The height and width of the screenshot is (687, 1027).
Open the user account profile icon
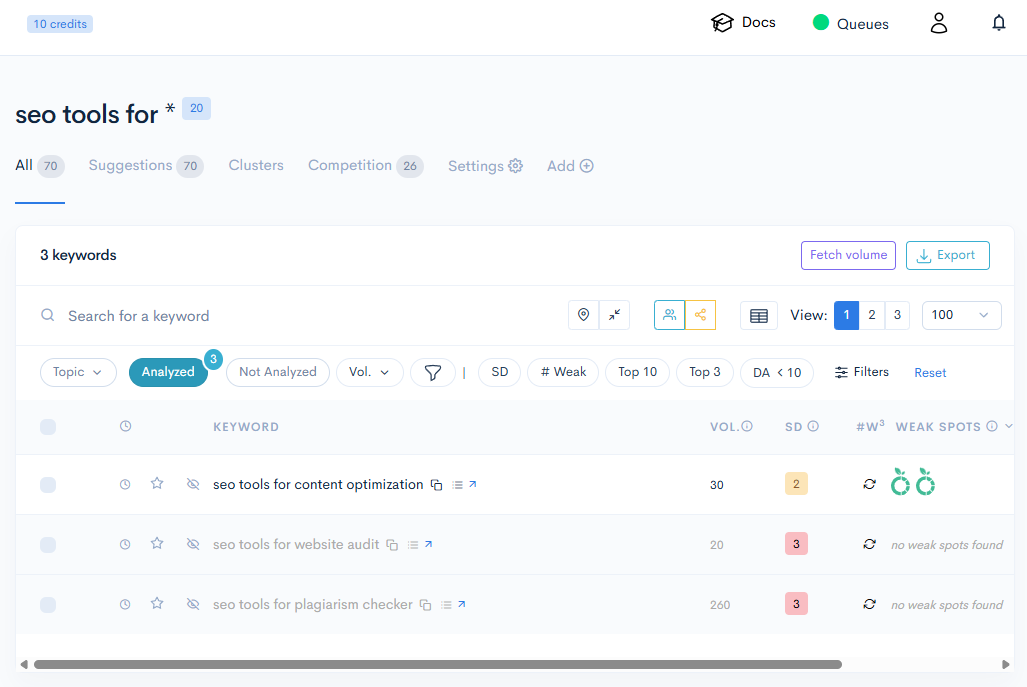point(939,23)
